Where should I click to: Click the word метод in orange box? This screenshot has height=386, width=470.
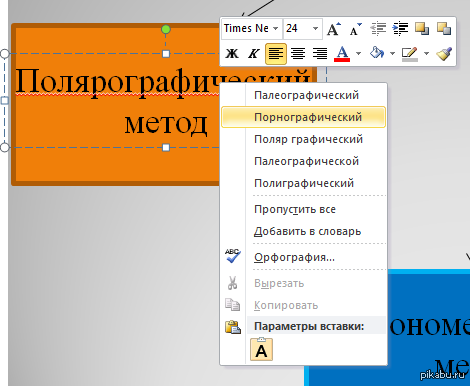(166, 124)
